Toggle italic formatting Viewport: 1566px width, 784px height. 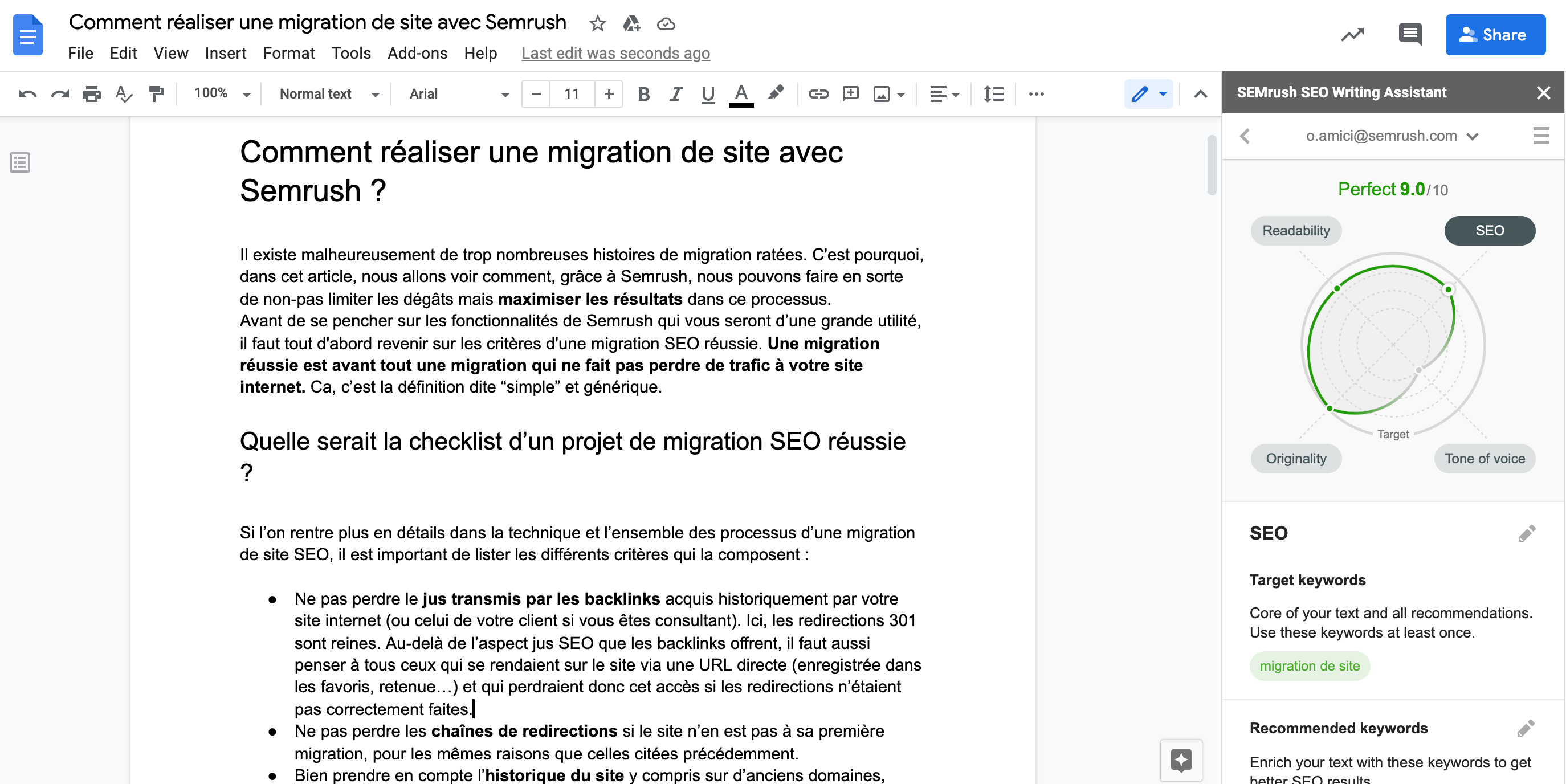click(675, 93)
